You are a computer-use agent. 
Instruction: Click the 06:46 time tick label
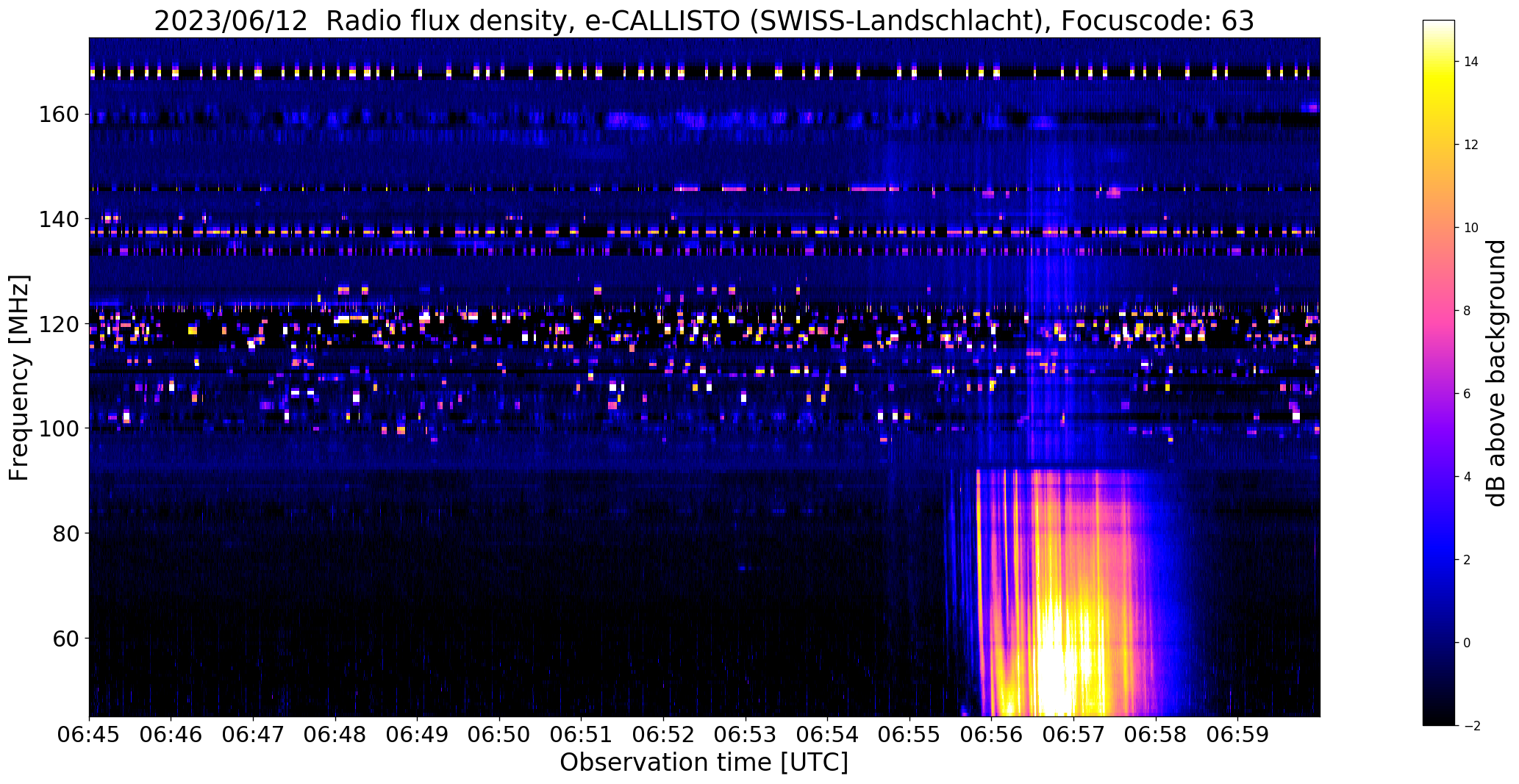click(x=171, y=736)
